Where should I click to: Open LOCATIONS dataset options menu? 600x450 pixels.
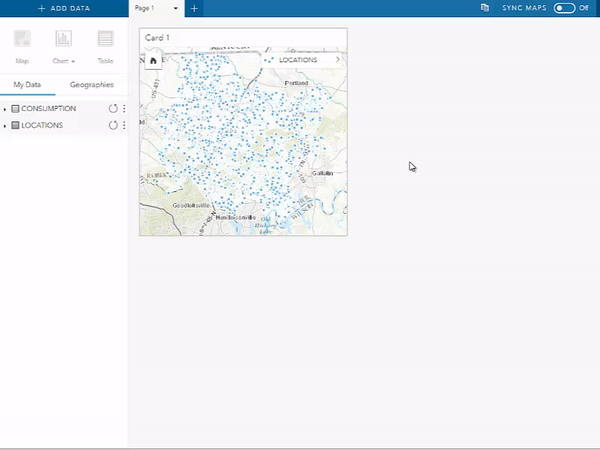[x=124, y=125]
